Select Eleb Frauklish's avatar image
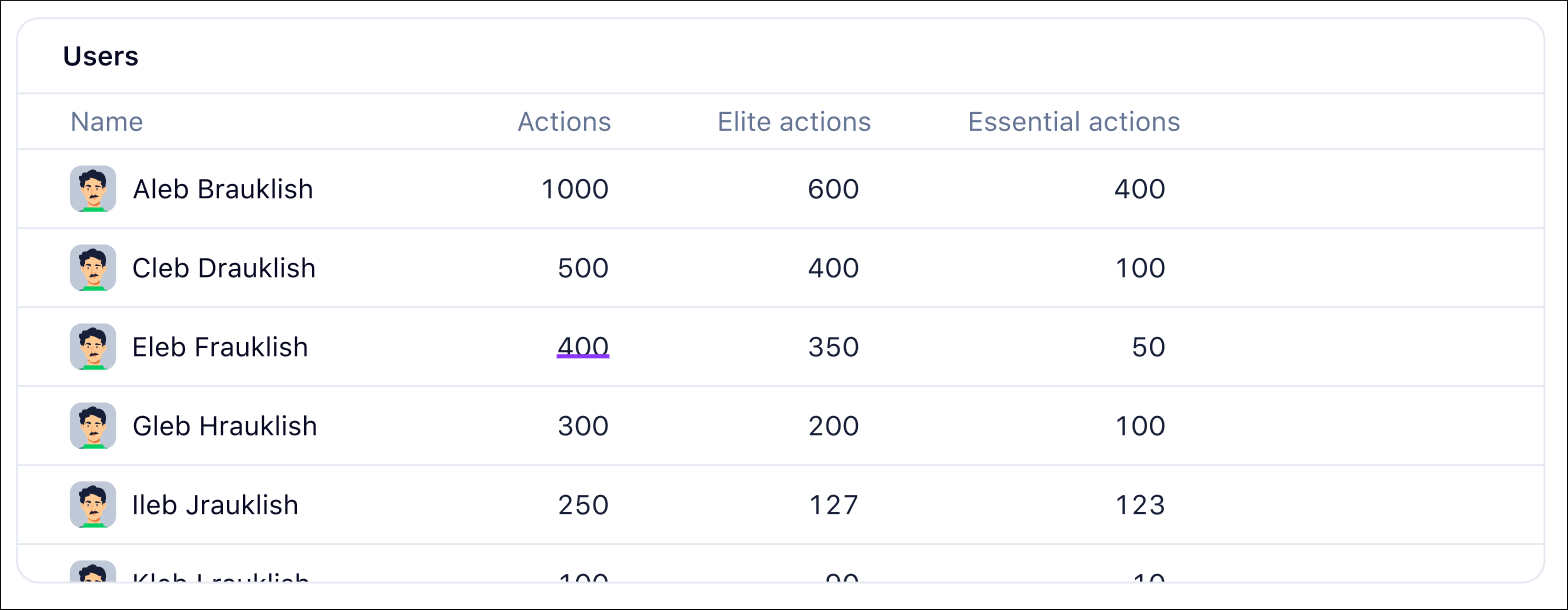 coord(93,347)
